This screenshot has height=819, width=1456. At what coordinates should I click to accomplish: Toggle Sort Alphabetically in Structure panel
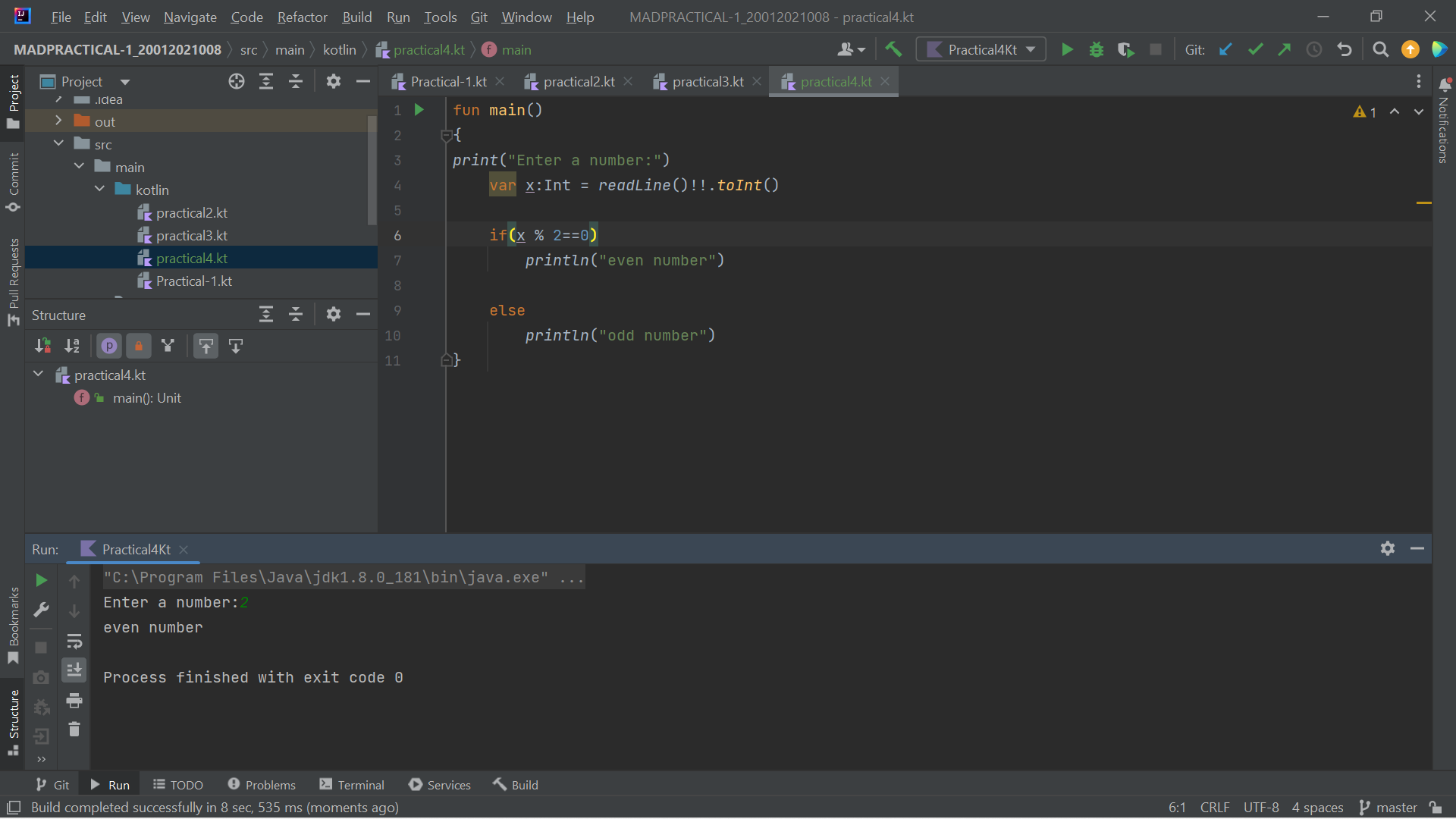72,347
